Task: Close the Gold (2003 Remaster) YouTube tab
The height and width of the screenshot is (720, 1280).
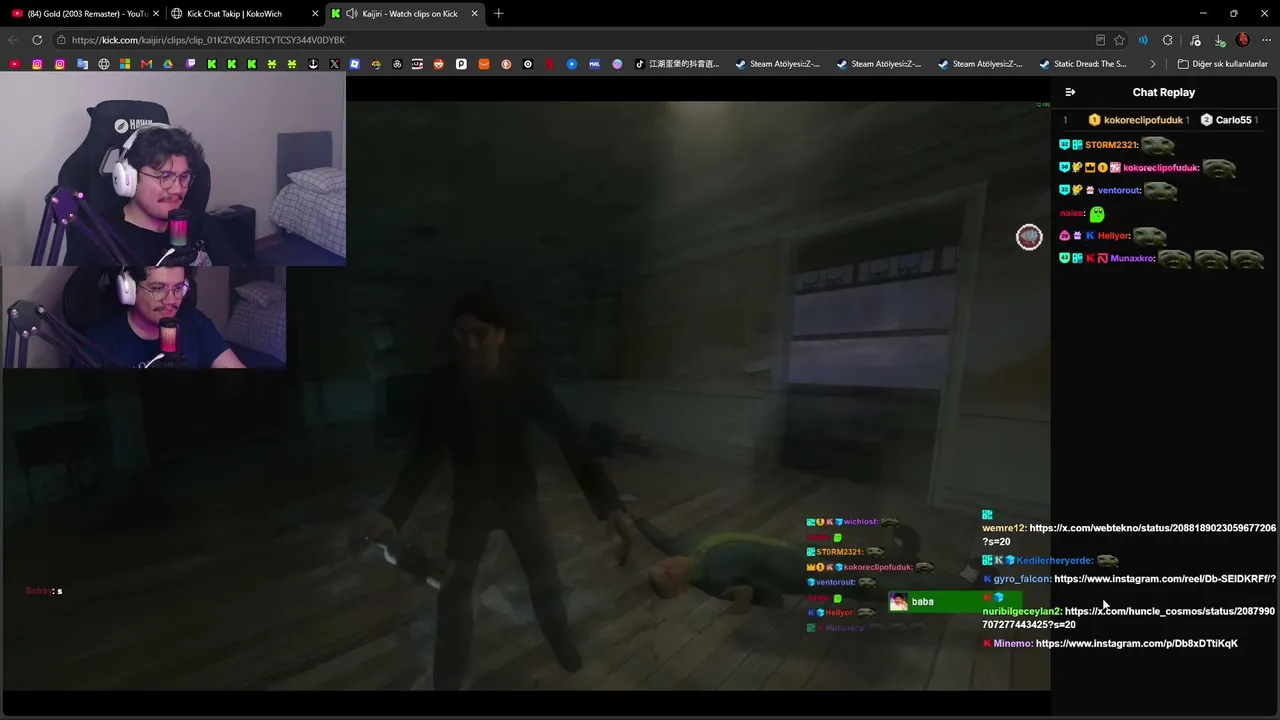Action: coord(155,13)
